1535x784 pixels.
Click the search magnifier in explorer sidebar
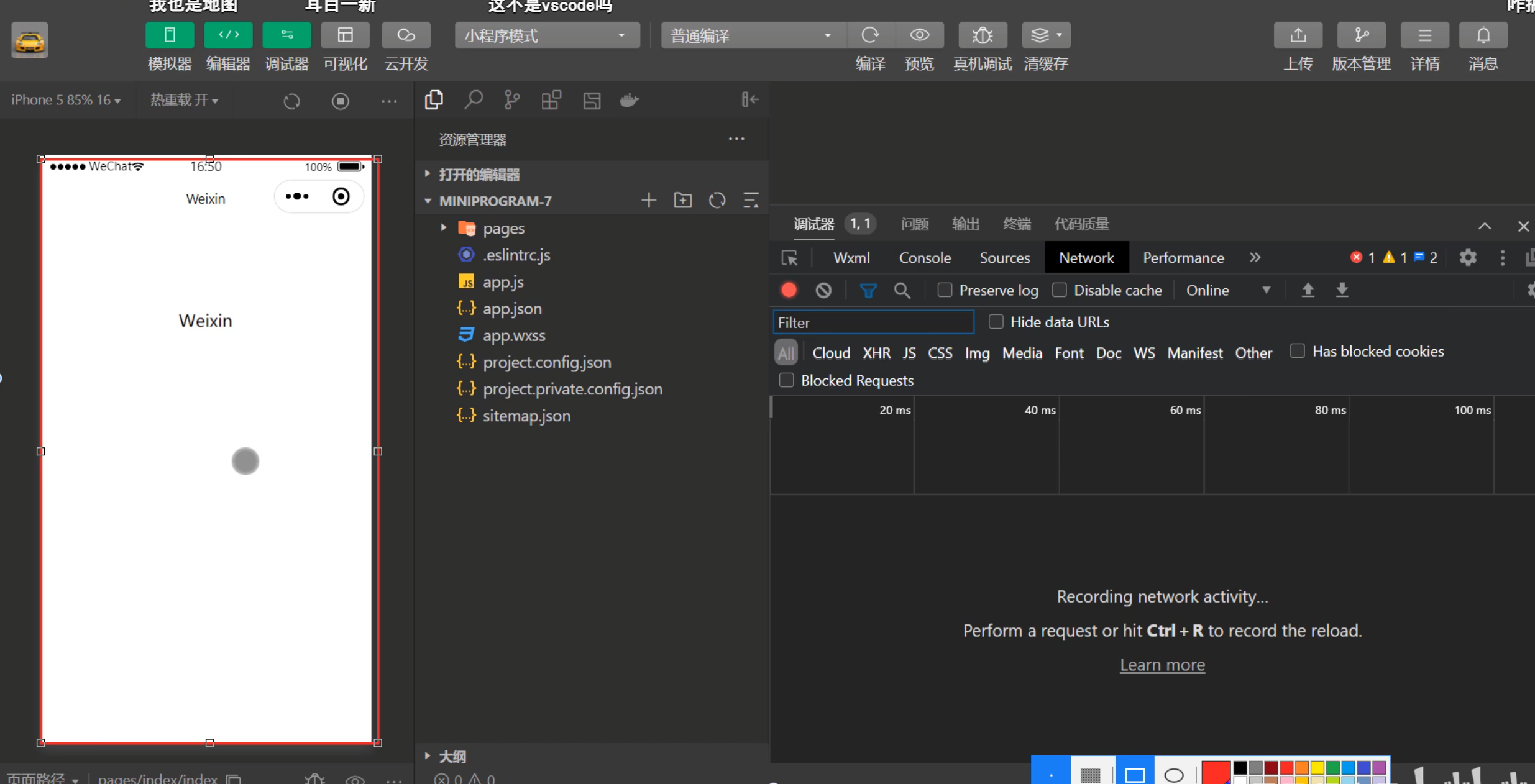(474, 100)
